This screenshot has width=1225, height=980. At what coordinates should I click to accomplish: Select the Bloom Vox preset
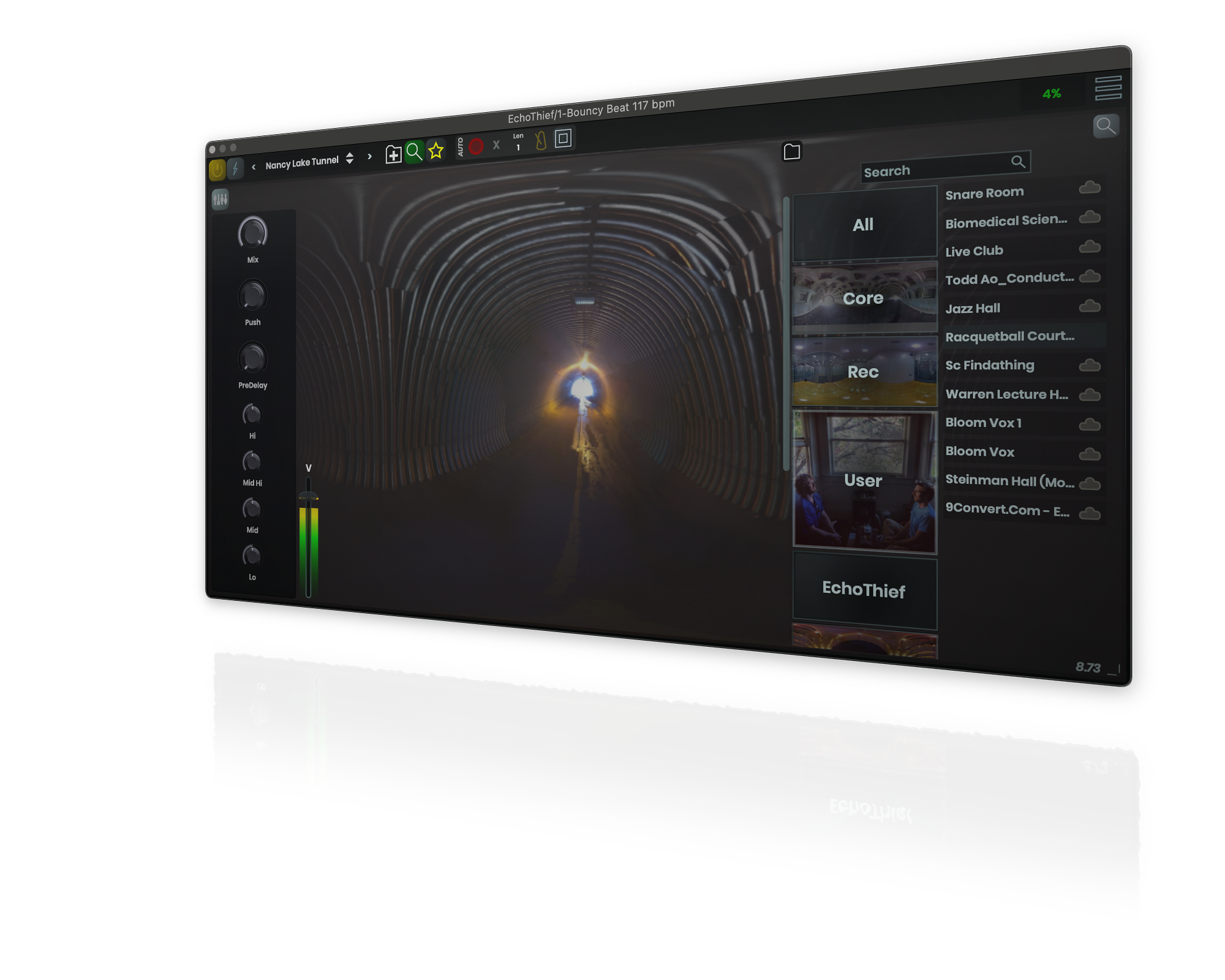(1024, 452)
